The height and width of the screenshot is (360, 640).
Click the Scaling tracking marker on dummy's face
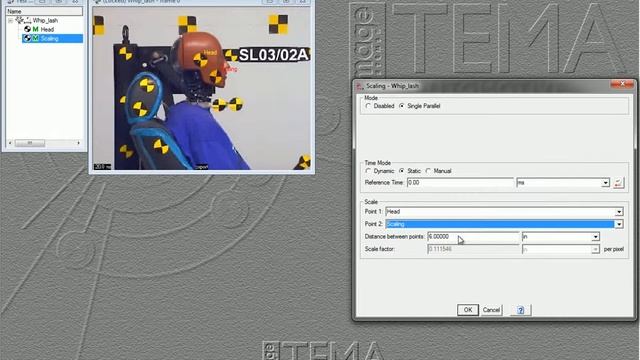[216, 76]
